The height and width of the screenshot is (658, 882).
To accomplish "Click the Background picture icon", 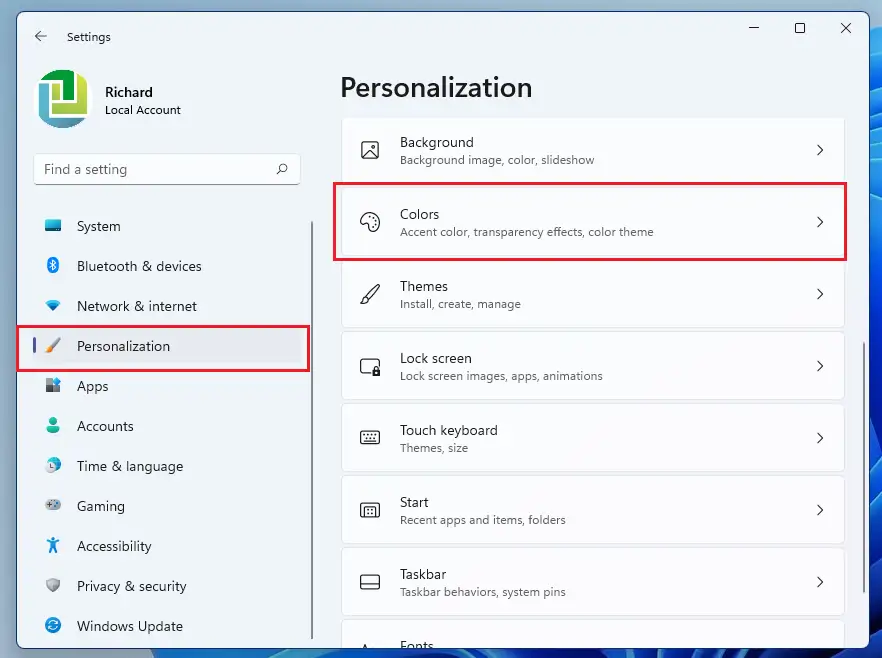I will pos(370,150).
